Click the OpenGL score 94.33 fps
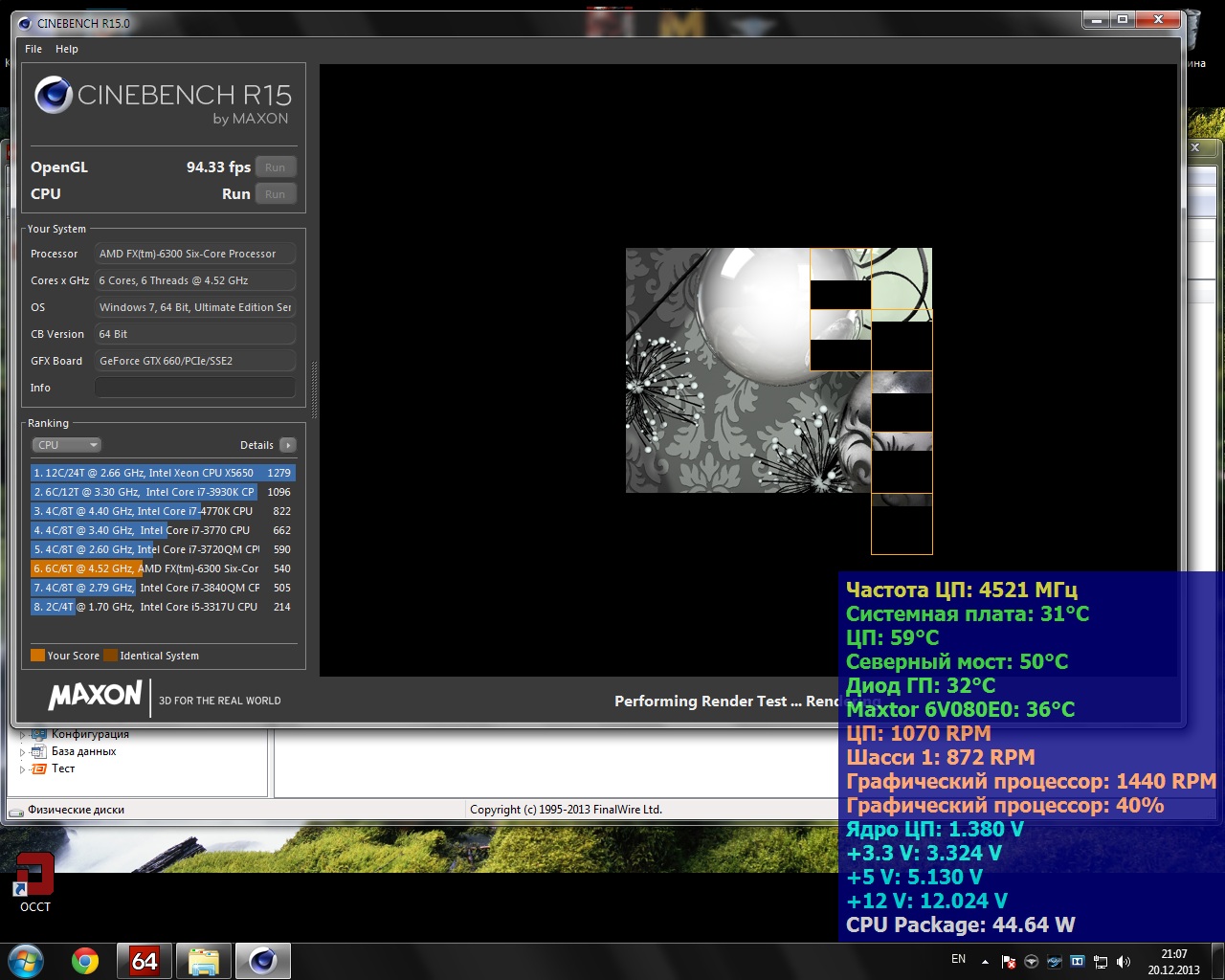Screen dimensions: 1225x980 point(218,167)
